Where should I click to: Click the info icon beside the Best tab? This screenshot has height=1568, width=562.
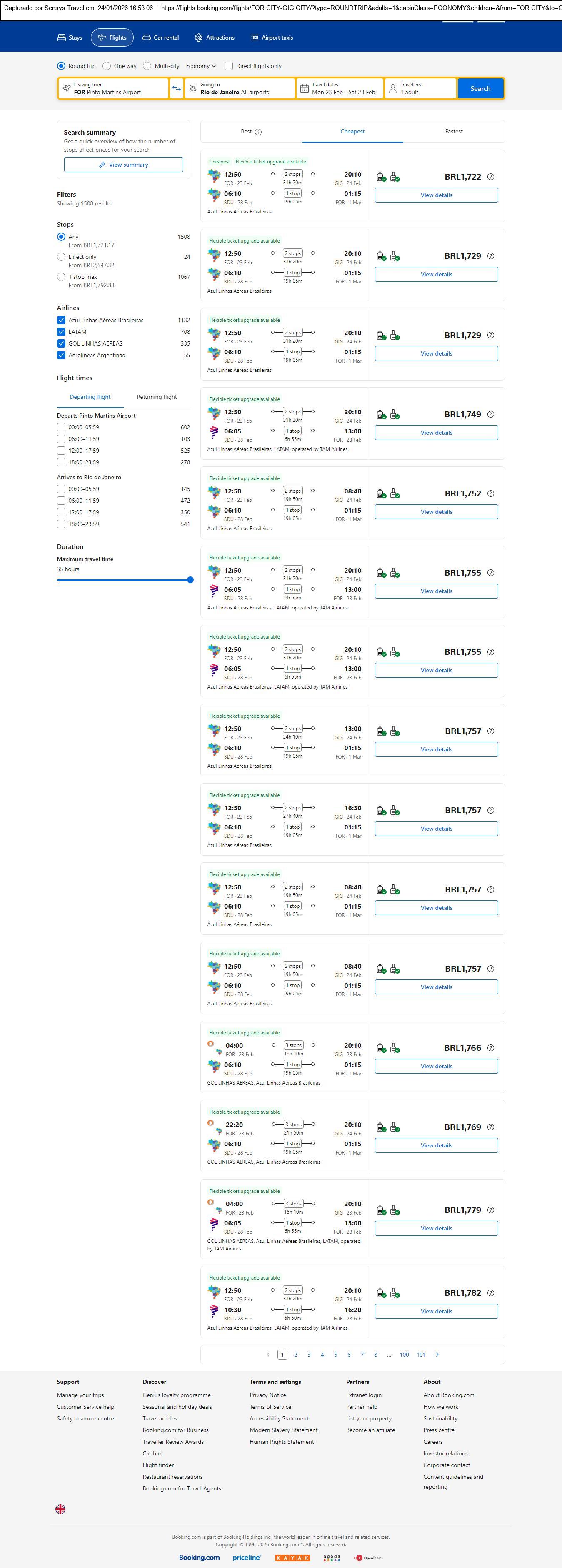coord(258,132)
